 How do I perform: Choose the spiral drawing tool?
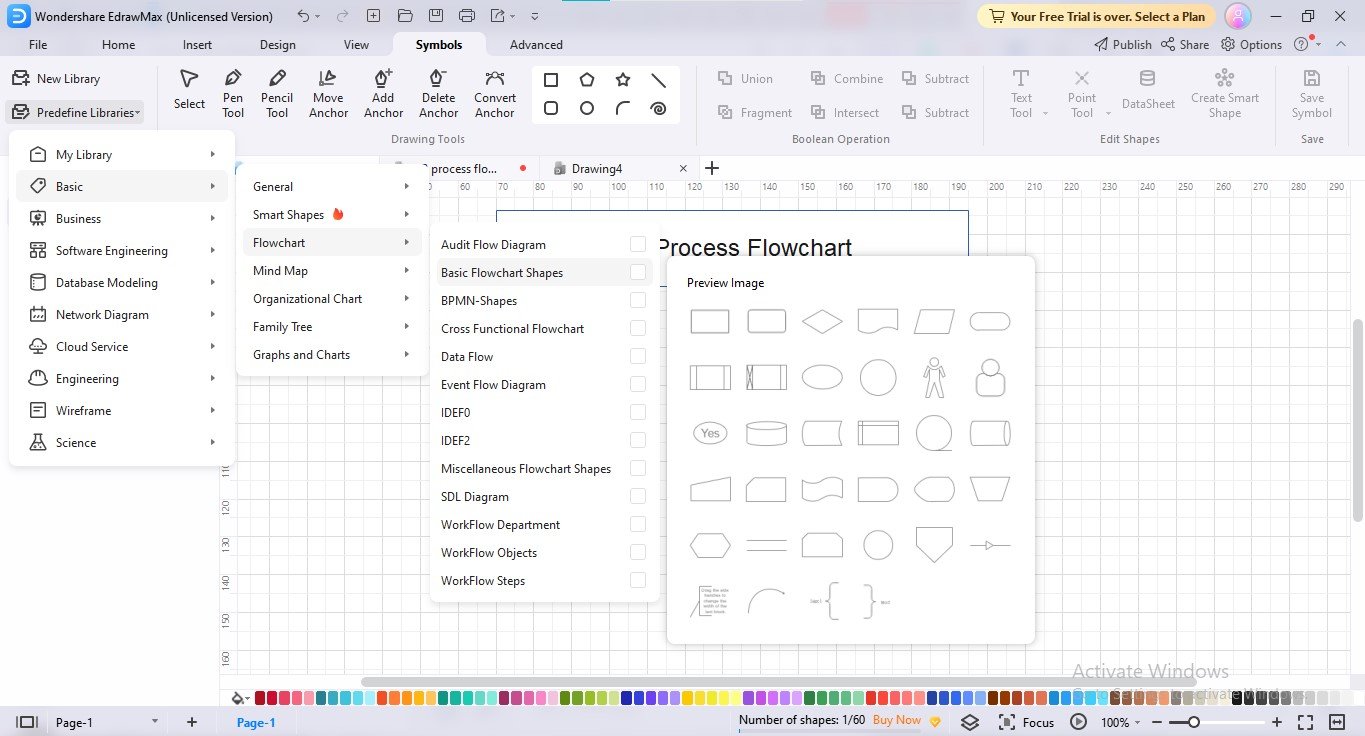click(658, 108)
